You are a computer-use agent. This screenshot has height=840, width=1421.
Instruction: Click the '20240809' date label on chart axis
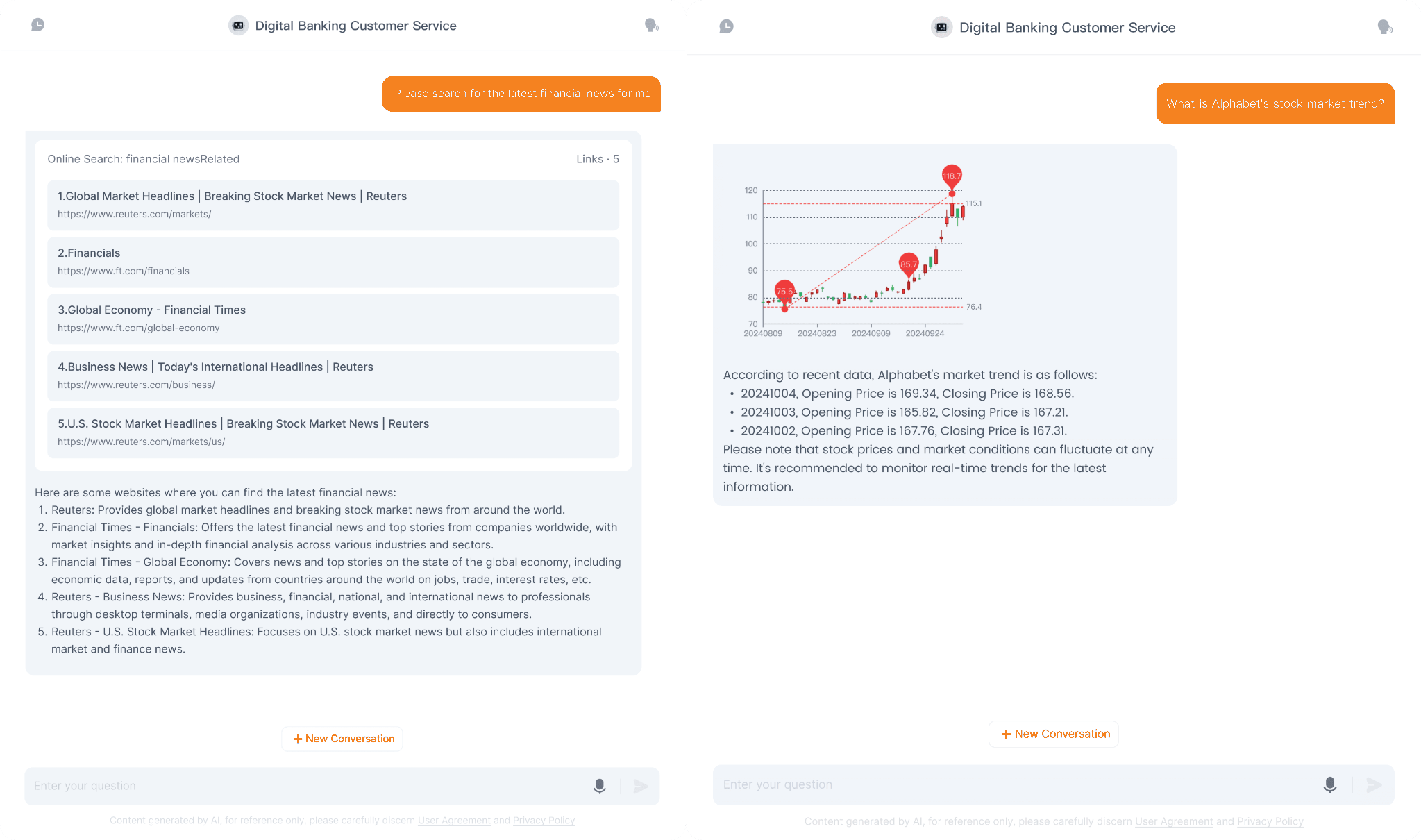click(763, 333)
